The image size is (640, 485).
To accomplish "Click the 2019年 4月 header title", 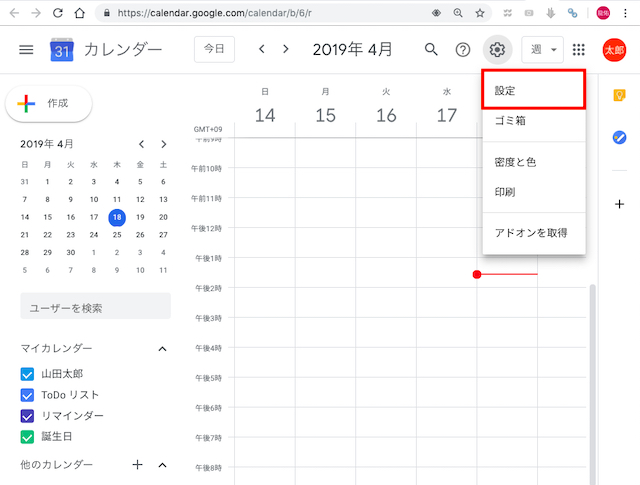I will pyautogui.click(x=352, y=49).
